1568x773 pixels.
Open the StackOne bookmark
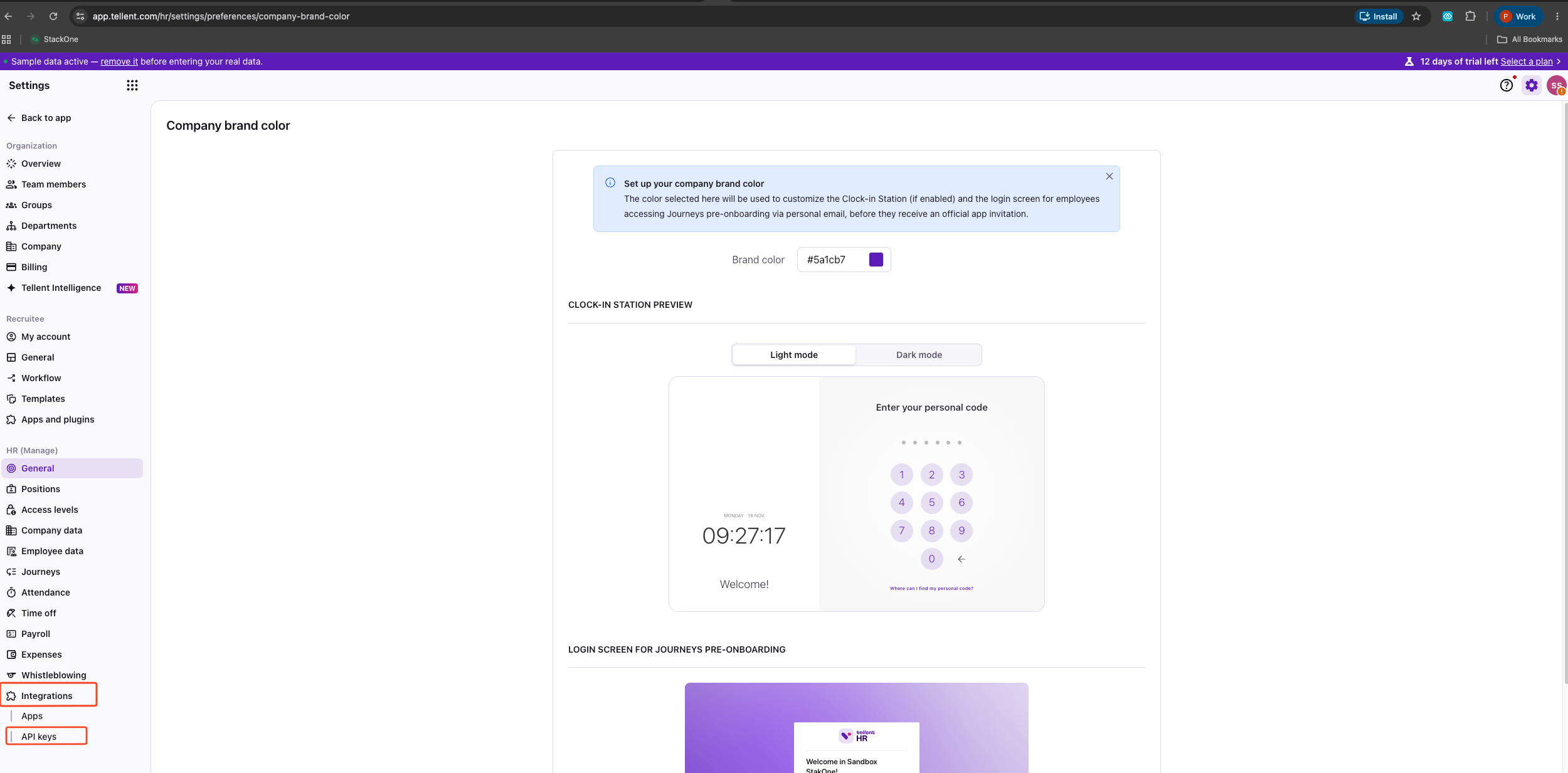pos(55,39)
